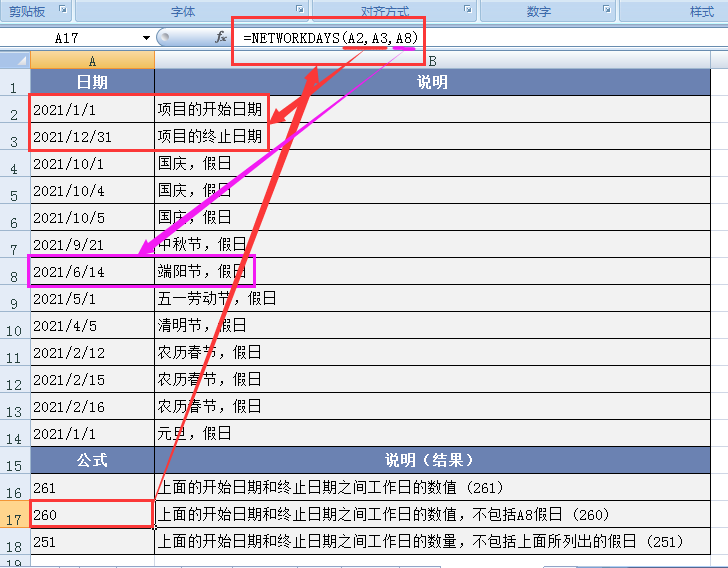The width and height of the screenshot is (728, 568).
Task: Open the Alignment (对齐方式) dialog launcher
Action: coord(468,9)
